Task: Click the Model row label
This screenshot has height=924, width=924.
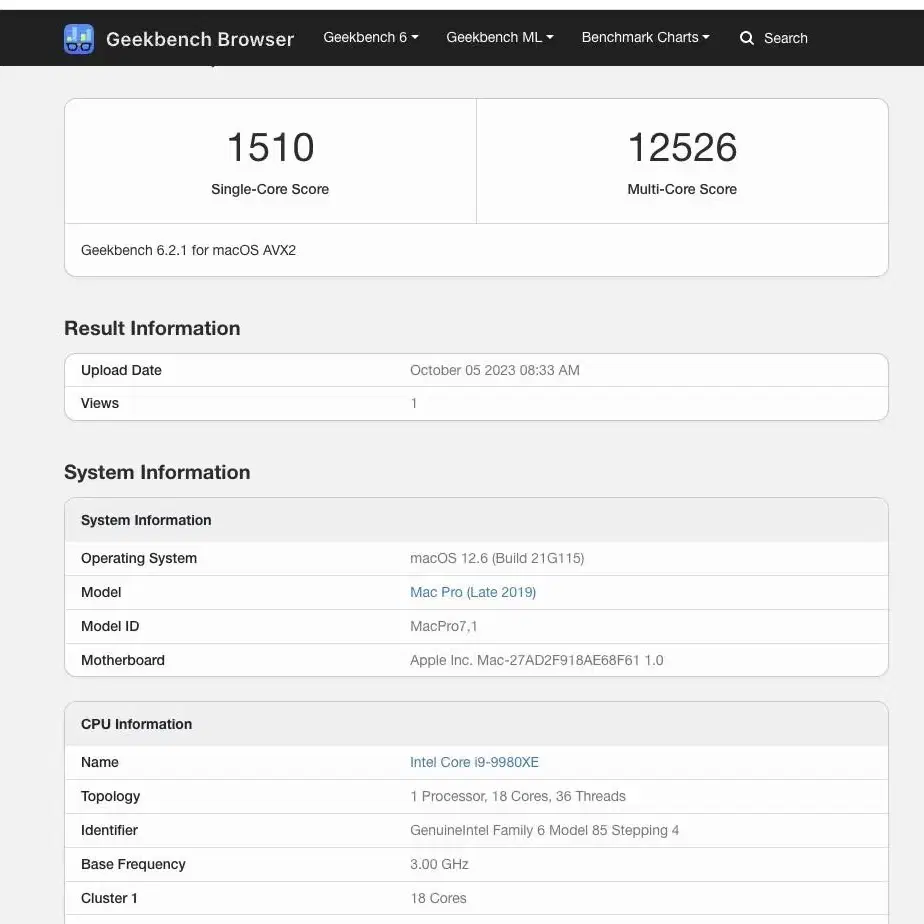Action: coord(101,592)
